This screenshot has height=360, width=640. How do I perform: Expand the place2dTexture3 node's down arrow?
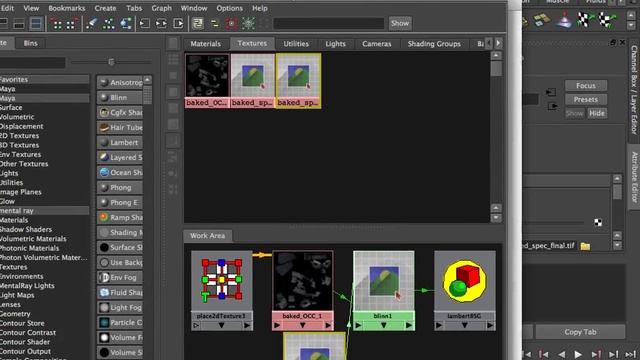pyautogui.click(x=221, y=325)
